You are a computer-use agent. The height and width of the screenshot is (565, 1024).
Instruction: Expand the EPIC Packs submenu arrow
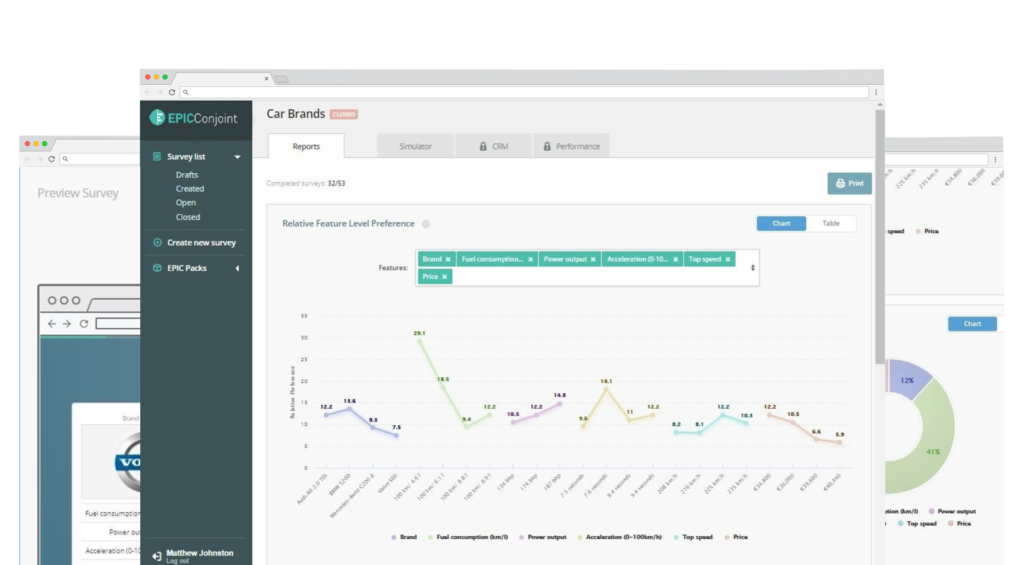[x=237, y=268]
